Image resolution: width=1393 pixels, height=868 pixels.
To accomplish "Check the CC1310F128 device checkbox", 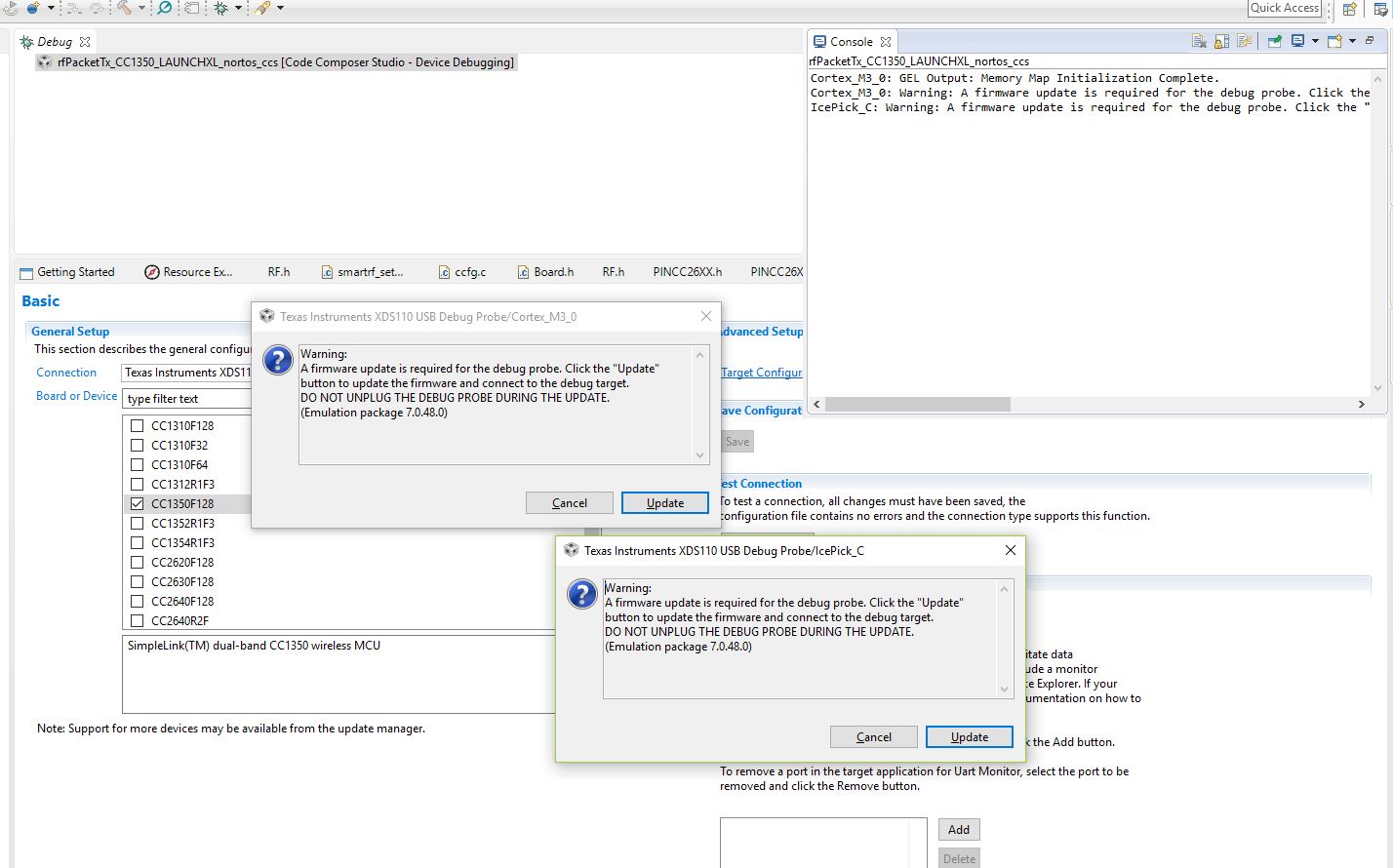I will click(x=137, y=425).
